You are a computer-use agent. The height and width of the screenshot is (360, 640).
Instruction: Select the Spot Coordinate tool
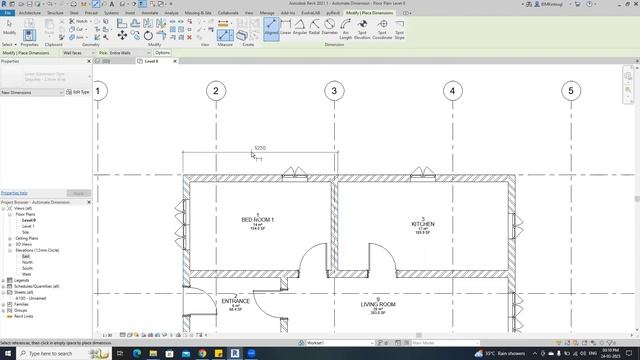pos(382,29)
